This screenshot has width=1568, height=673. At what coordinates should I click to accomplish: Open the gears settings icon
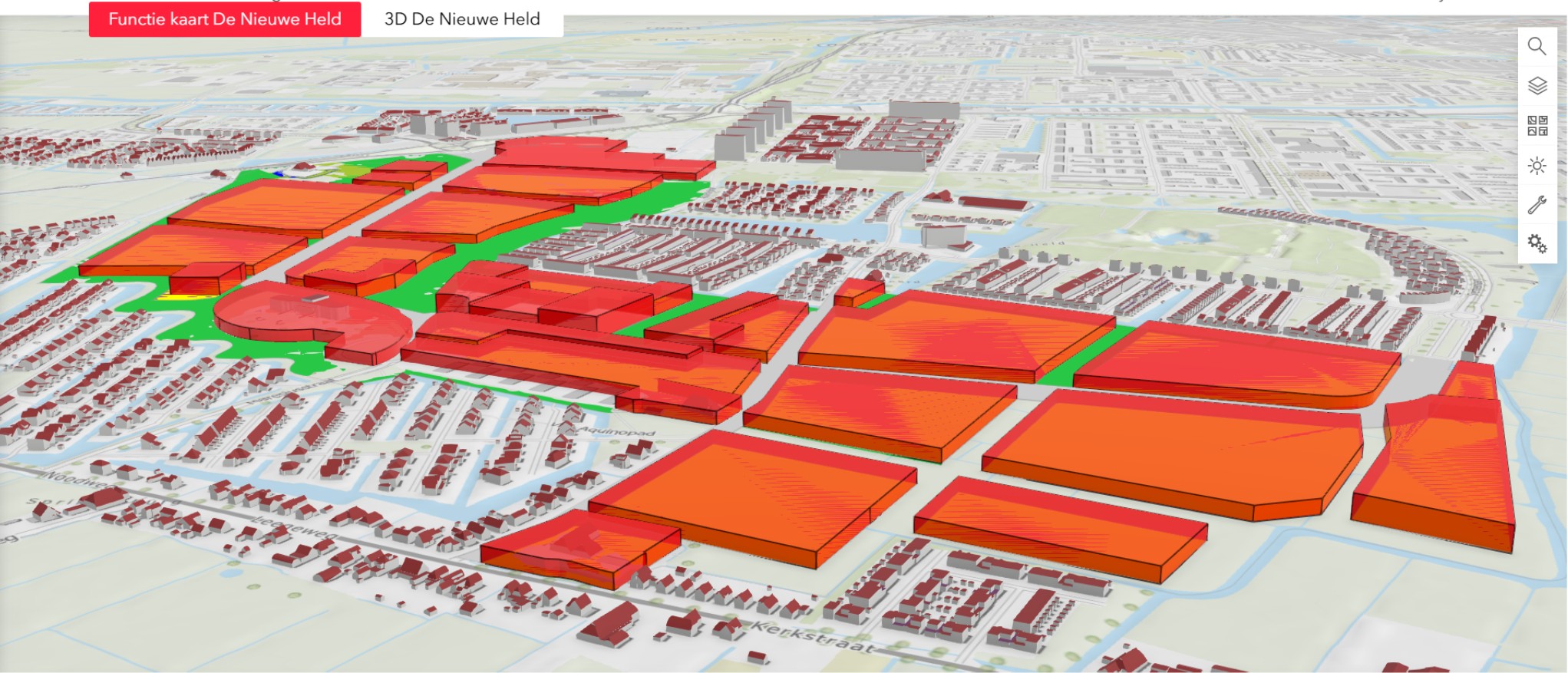[x=1537, y=244]
